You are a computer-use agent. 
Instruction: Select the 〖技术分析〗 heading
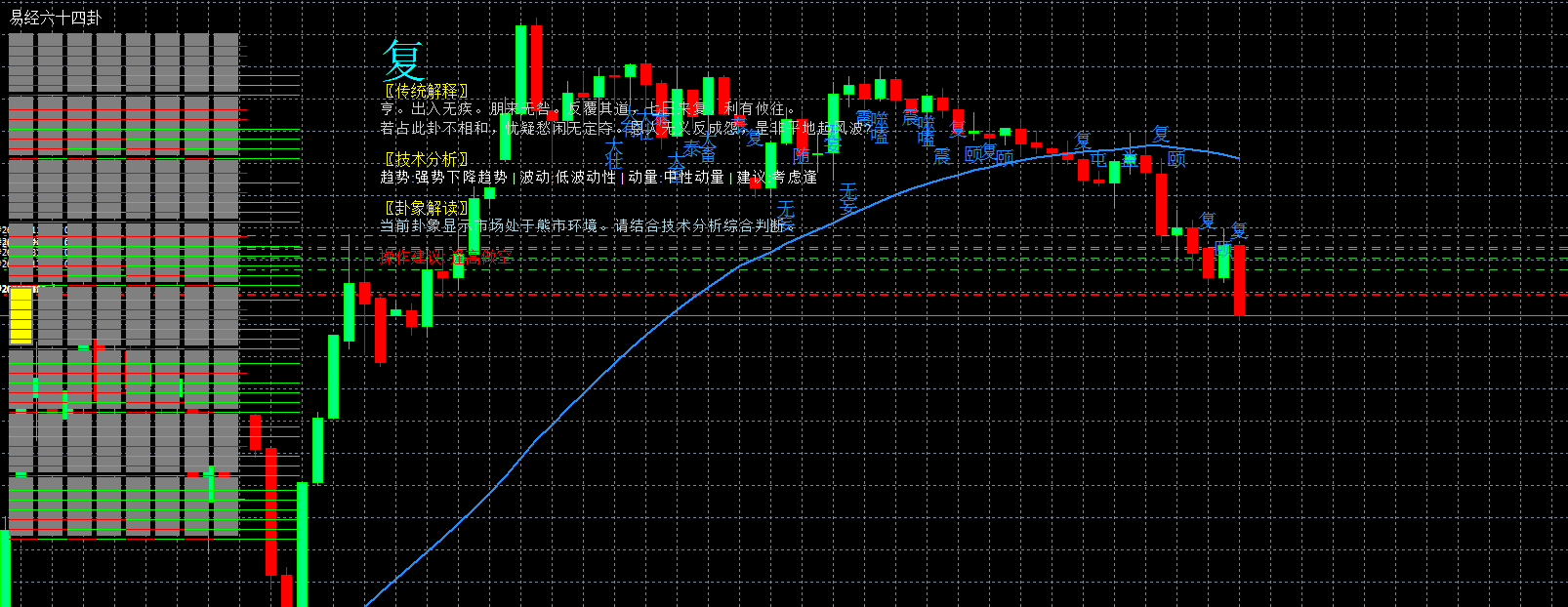tap(427, 159)
